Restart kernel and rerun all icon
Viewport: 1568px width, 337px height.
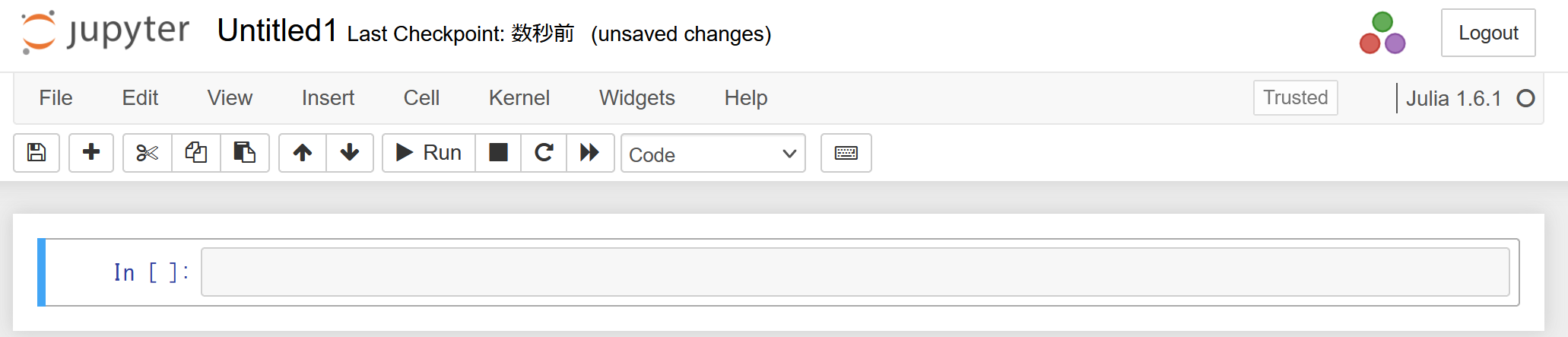590,153
